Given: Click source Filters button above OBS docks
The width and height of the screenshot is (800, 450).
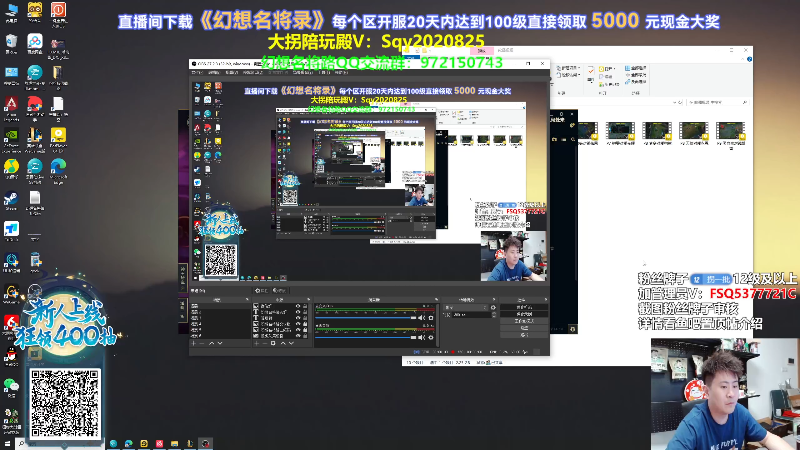Looking at the screenshot, I should (x=280, y=290).
